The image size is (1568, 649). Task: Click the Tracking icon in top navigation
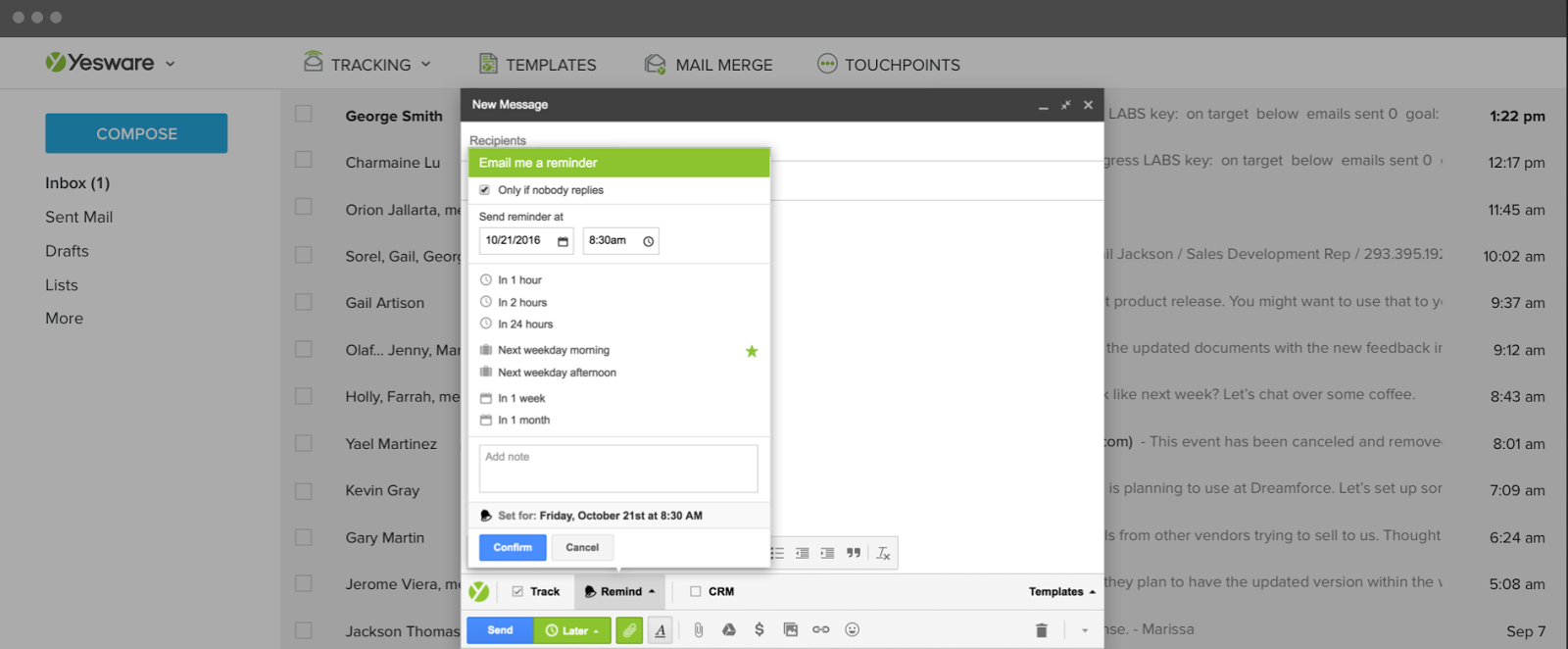(x=314, y=62)
